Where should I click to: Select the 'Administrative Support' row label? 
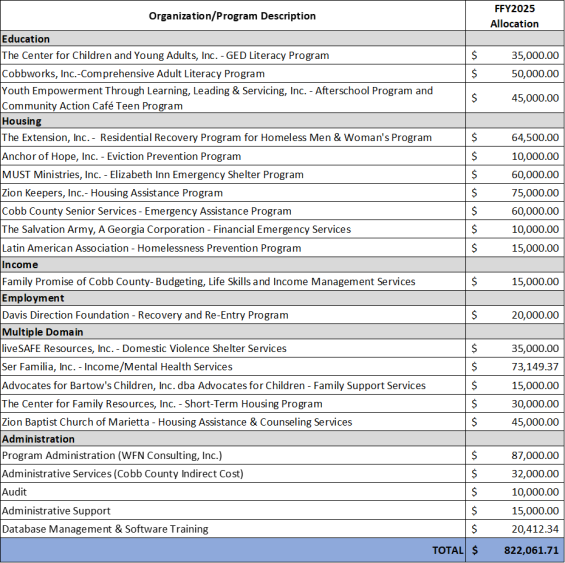(x=56, y=511)
